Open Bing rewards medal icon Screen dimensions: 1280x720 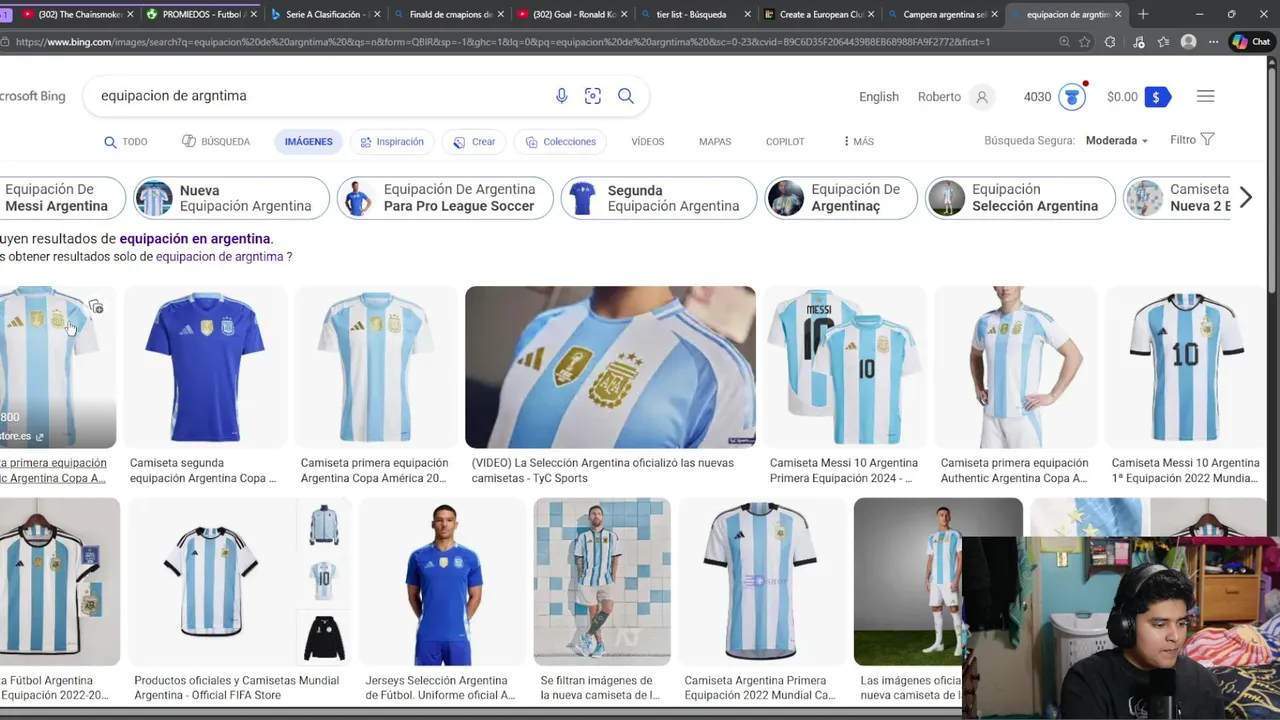(1072, 97)
